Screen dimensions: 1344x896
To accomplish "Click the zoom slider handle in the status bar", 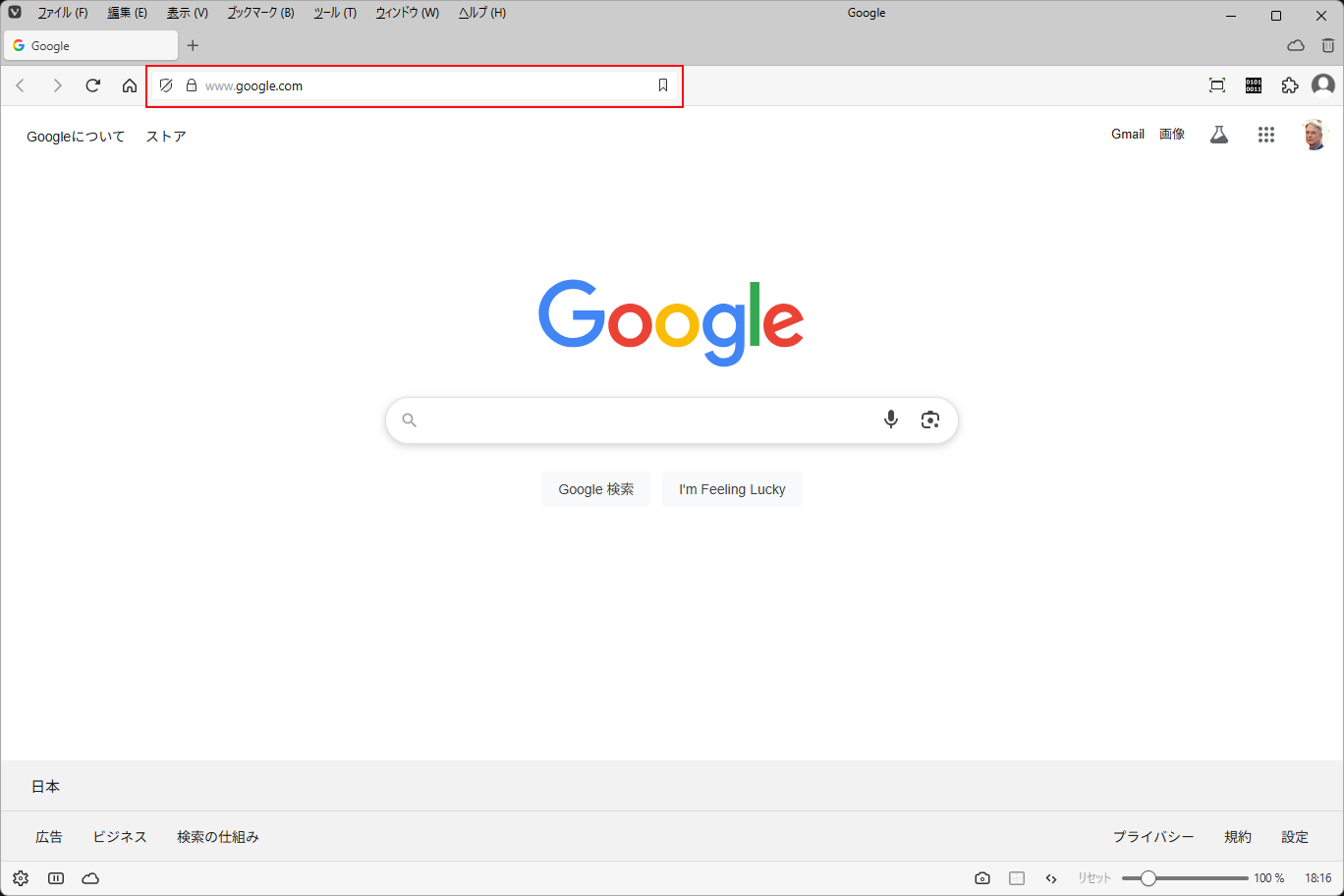I will [x=1148, y=878].
